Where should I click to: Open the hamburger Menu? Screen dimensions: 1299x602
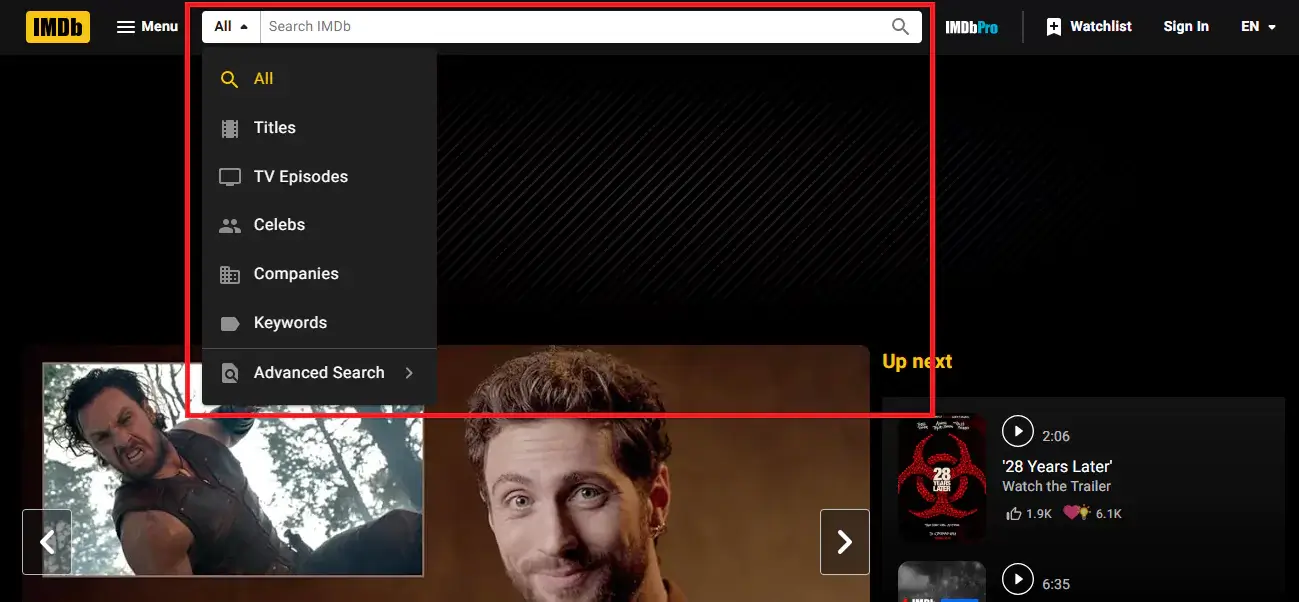(147, 27)
